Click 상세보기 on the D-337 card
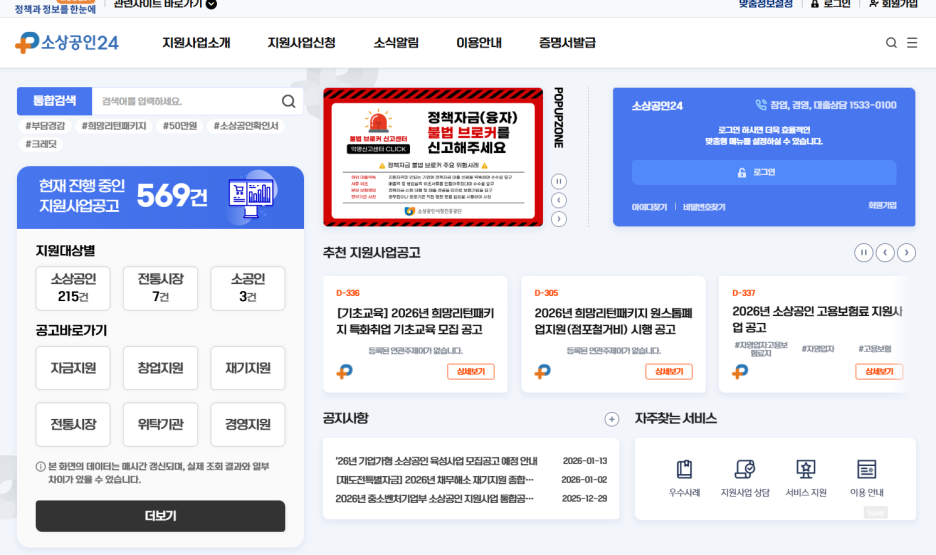Screen dimensions: 936x555 point(879,372)
